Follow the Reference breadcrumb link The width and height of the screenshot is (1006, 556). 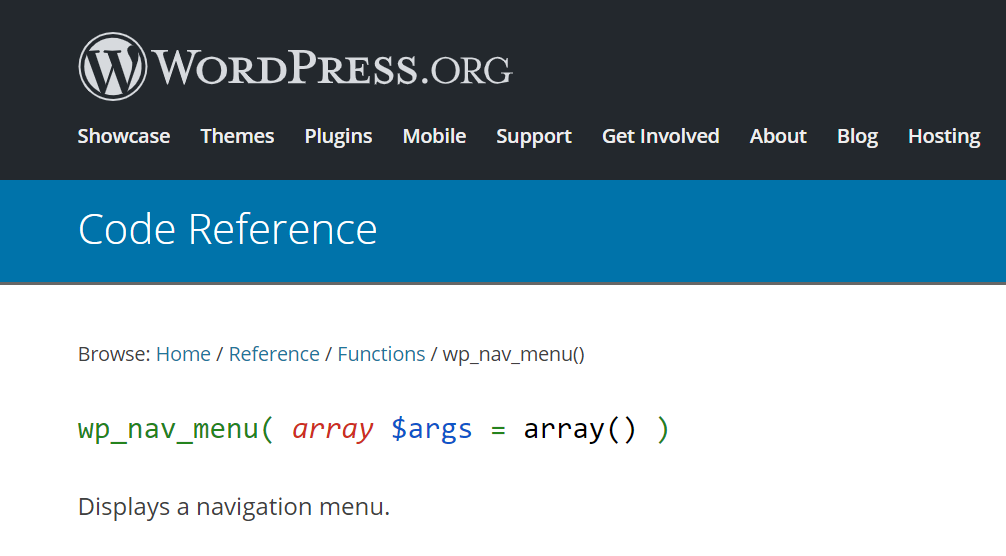point(274,354)
